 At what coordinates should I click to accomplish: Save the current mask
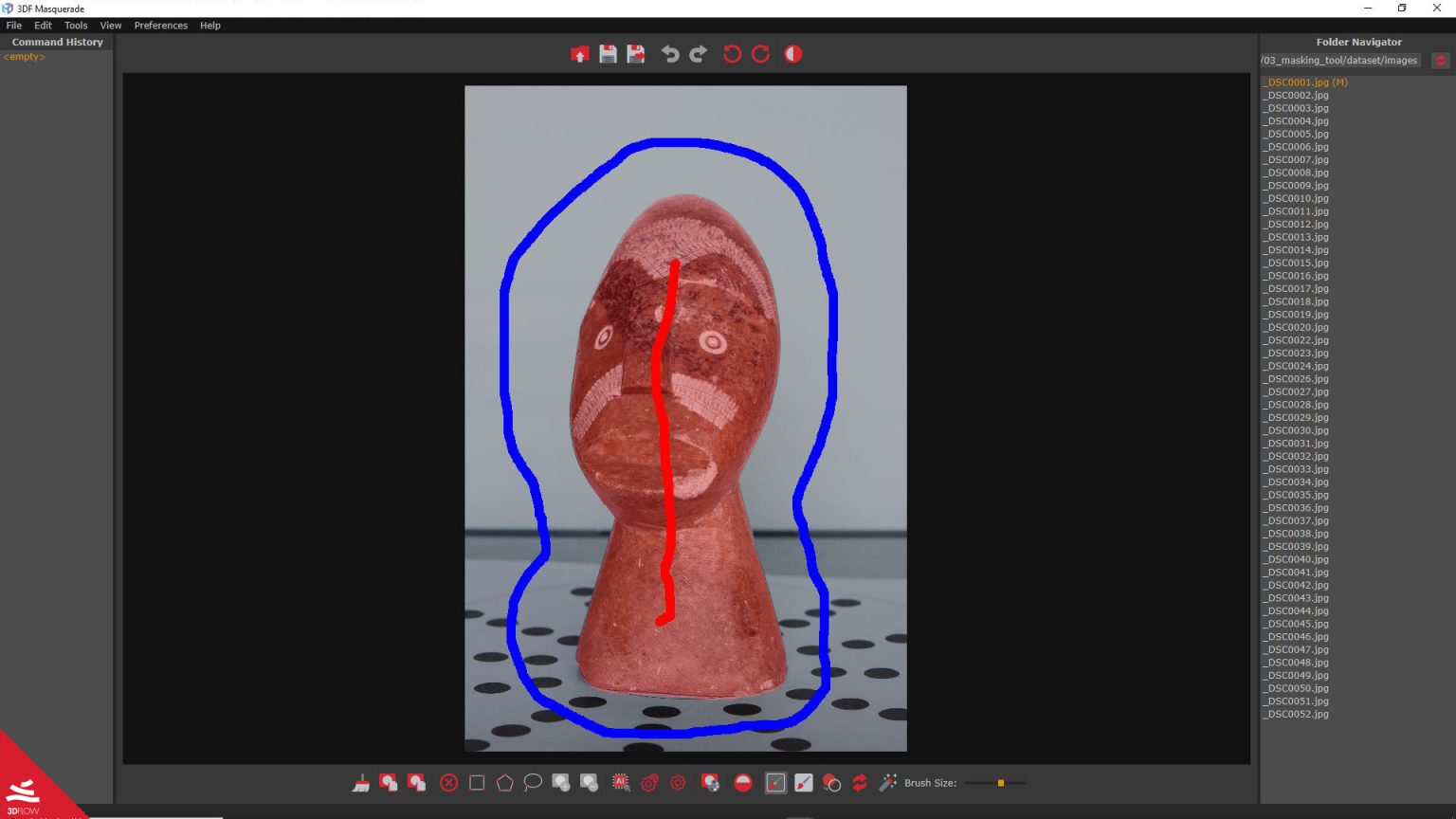click(608, 54)
